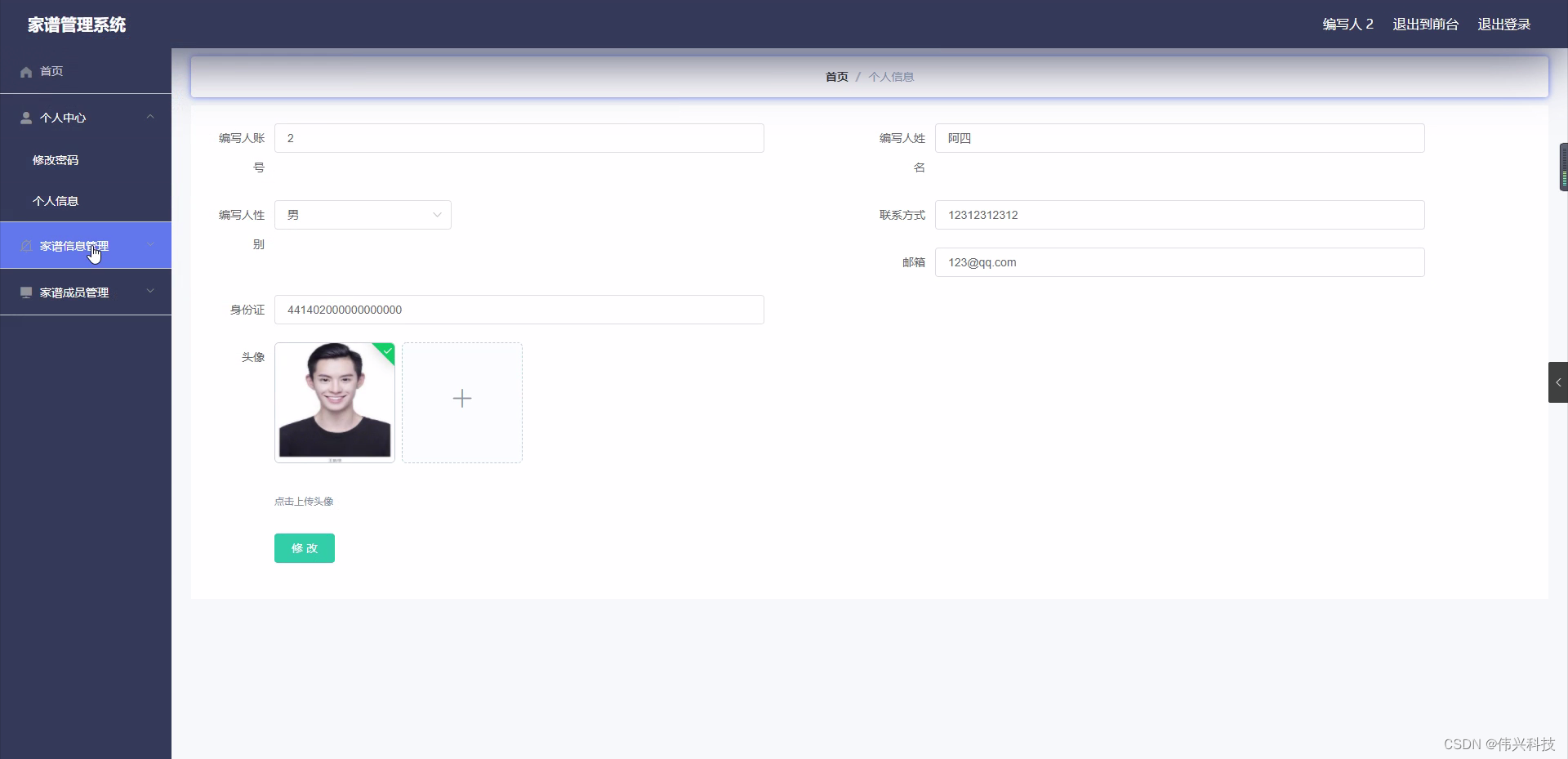Click 退出登录 to log out
Screen dimensions: 1568x759
[1503, 24]
